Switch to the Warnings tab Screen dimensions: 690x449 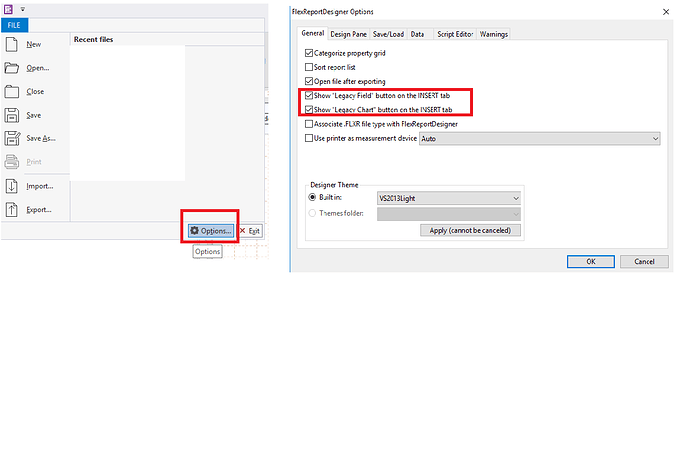tap(493, 34)
